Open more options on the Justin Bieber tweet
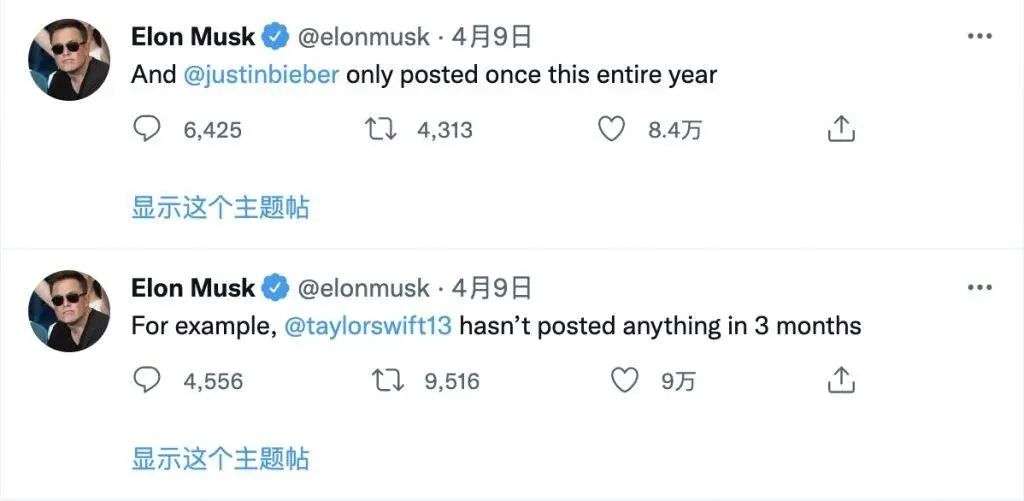This screenshot has height=501, width=1024. click(x=979, y=37)
